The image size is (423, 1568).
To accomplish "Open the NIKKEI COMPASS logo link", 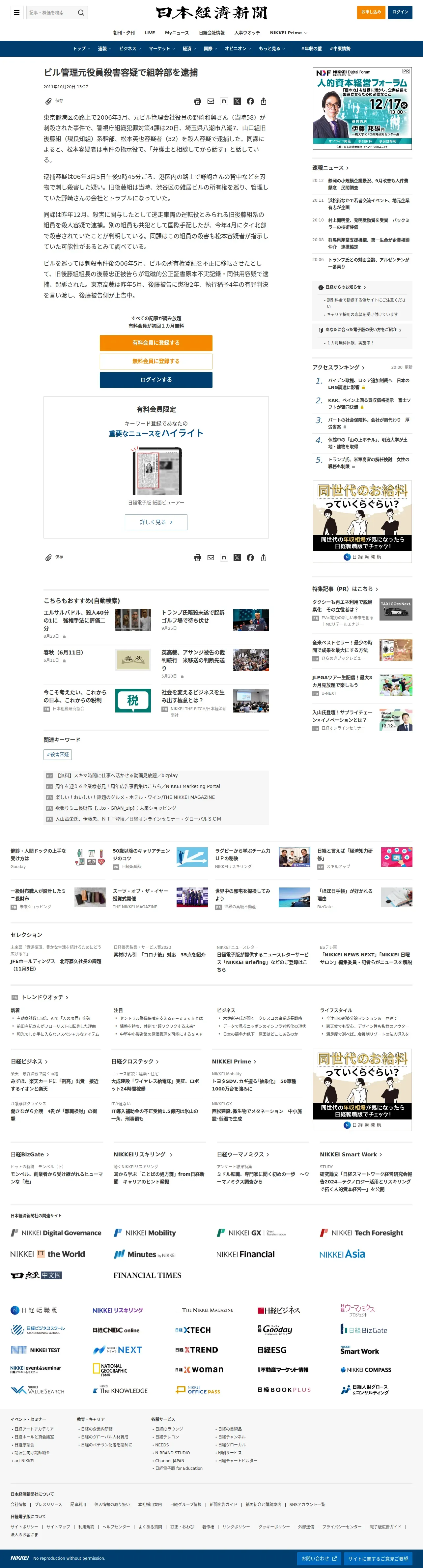I will pyautogui.click(x=365, y=1370).
